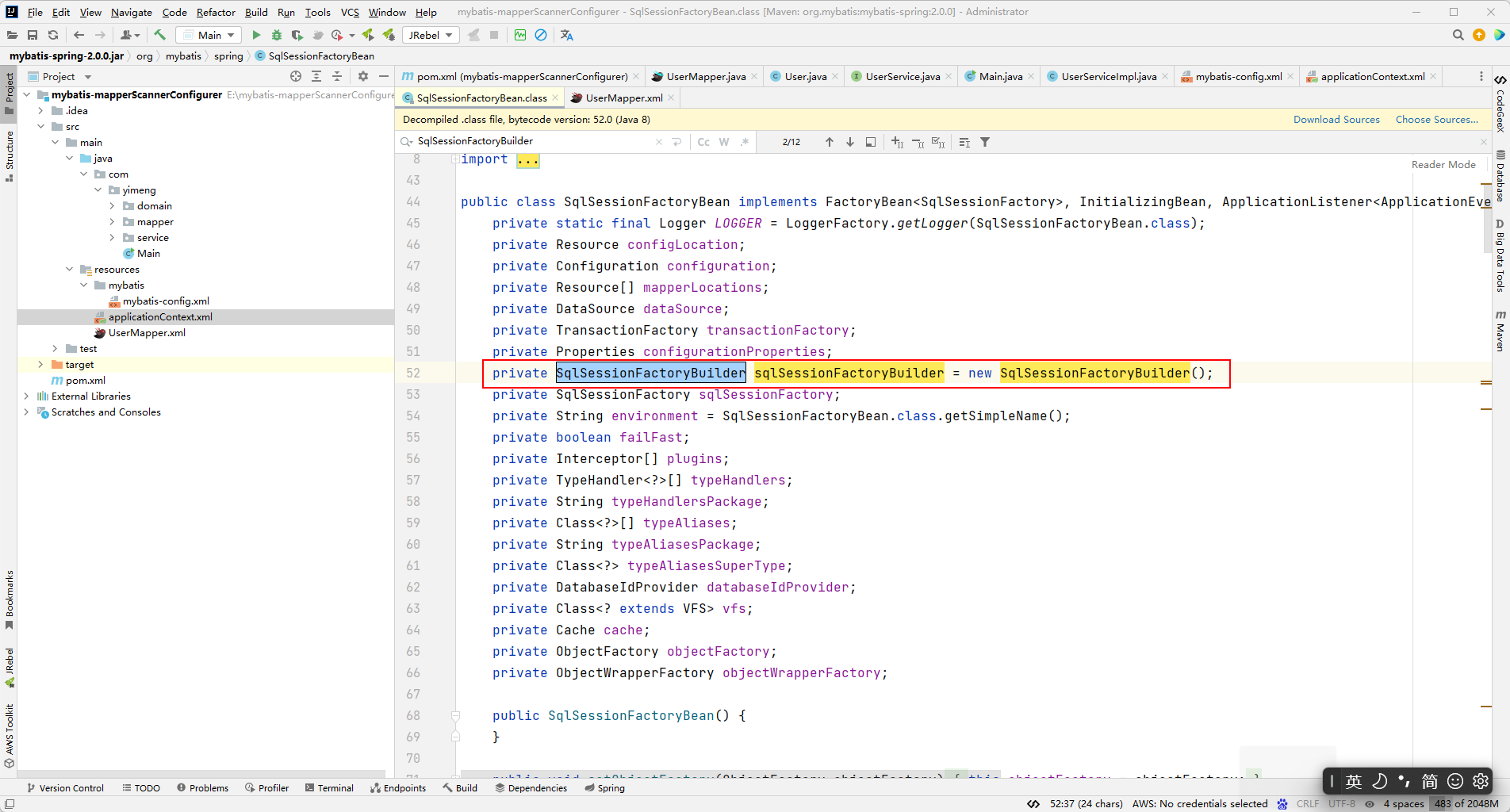This screenshot has width=1510, height=812.
Task: Navigate back in toolbar
Action: tap(79, 35)
